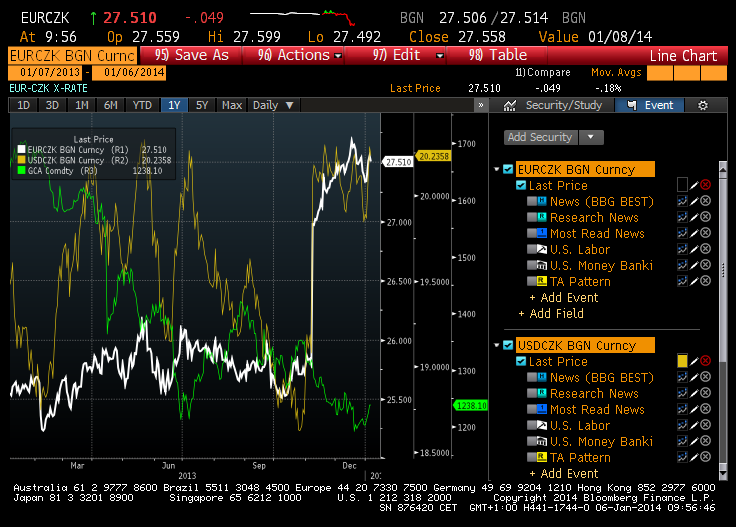Image resolution: width=736 pixels, height=527 pixels.
Task: Remove EURCZK News (BBG BEST) event
Action: point(705,201)
